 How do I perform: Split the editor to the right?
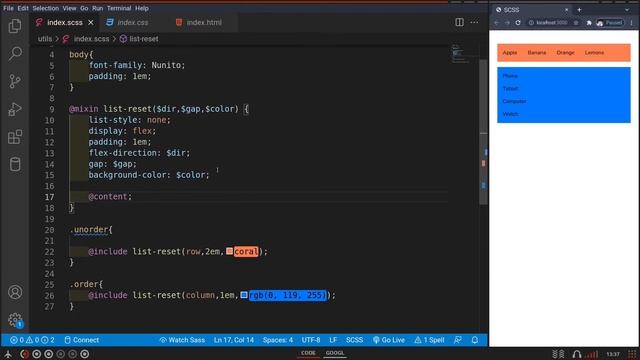pos(459,22)
